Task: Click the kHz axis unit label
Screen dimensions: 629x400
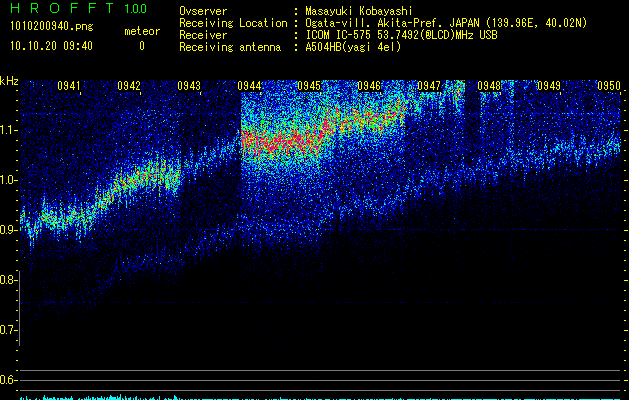Action: pos(9,81)
